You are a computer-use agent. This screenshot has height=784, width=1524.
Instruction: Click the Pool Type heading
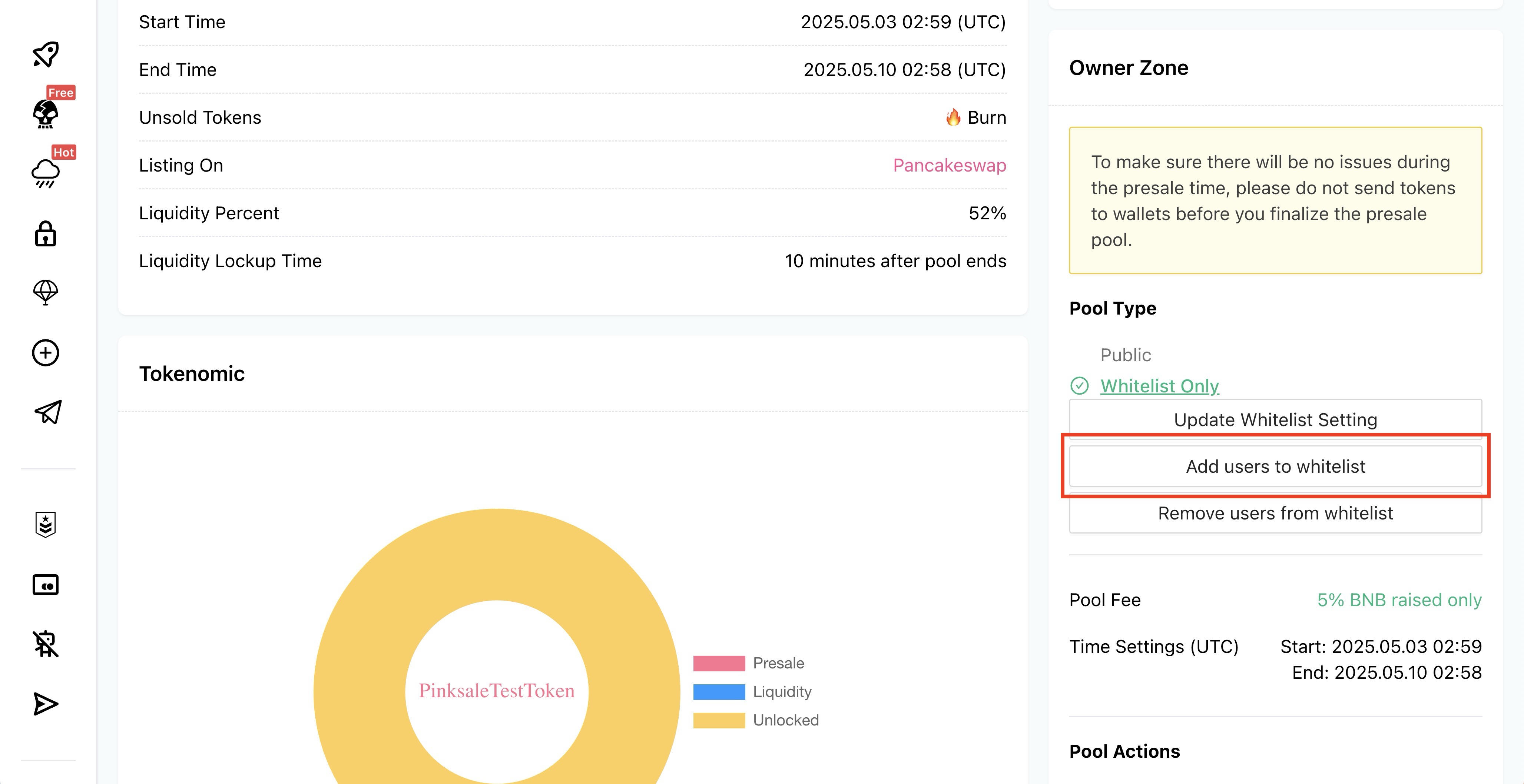pyautogui.click(x=1113, y=308)
